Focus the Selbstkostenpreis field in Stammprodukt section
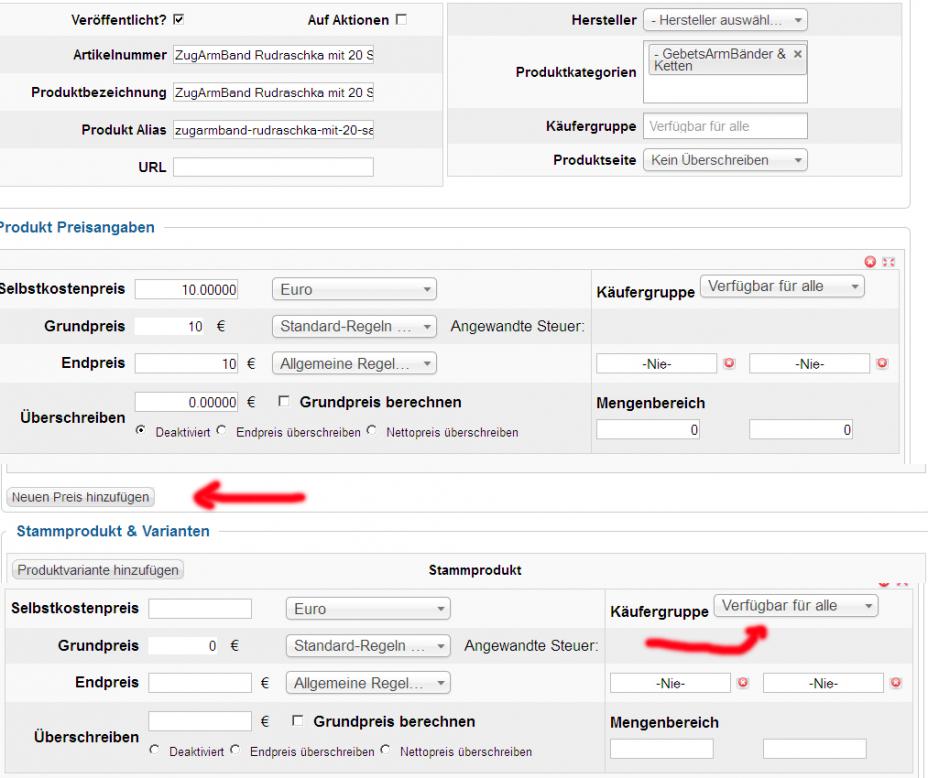 point(200,608)
